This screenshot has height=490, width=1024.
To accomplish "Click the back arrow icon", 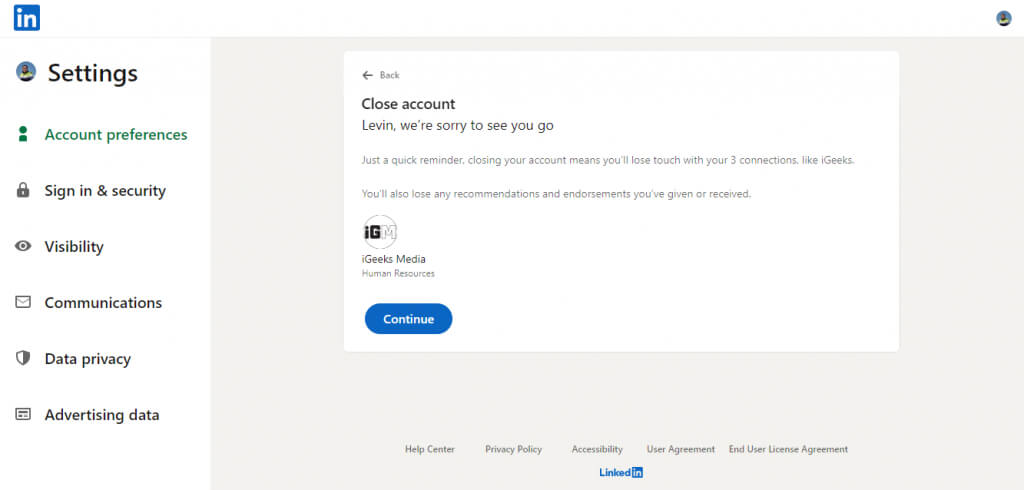I will click(367, 75).
